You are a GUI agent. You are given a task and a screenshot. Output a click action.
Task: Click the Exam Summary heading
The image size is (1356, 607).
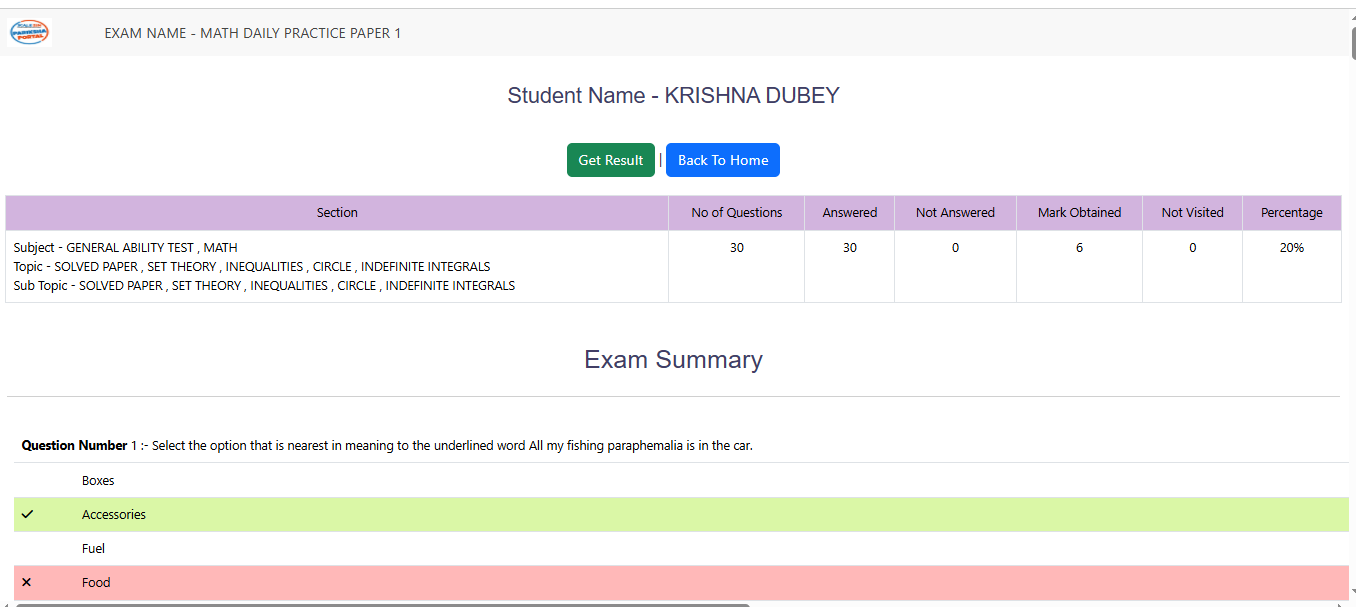click(673, 360)
